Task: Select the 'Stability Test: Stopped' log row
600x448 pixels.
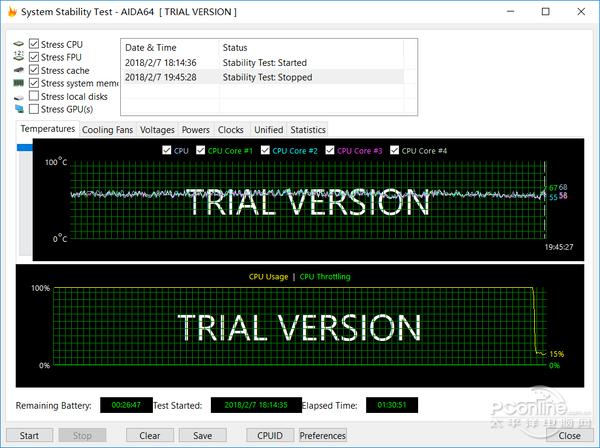Action: click(264, 77)
